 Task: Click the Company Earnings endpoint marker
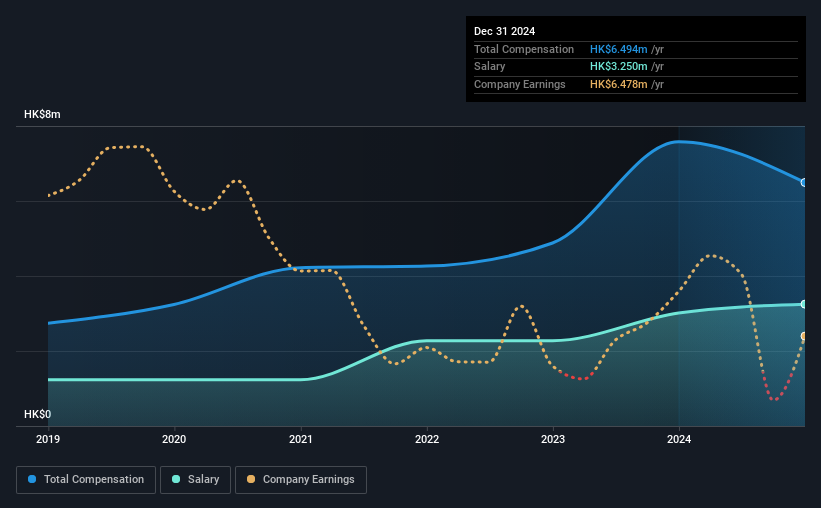(803, 336)
